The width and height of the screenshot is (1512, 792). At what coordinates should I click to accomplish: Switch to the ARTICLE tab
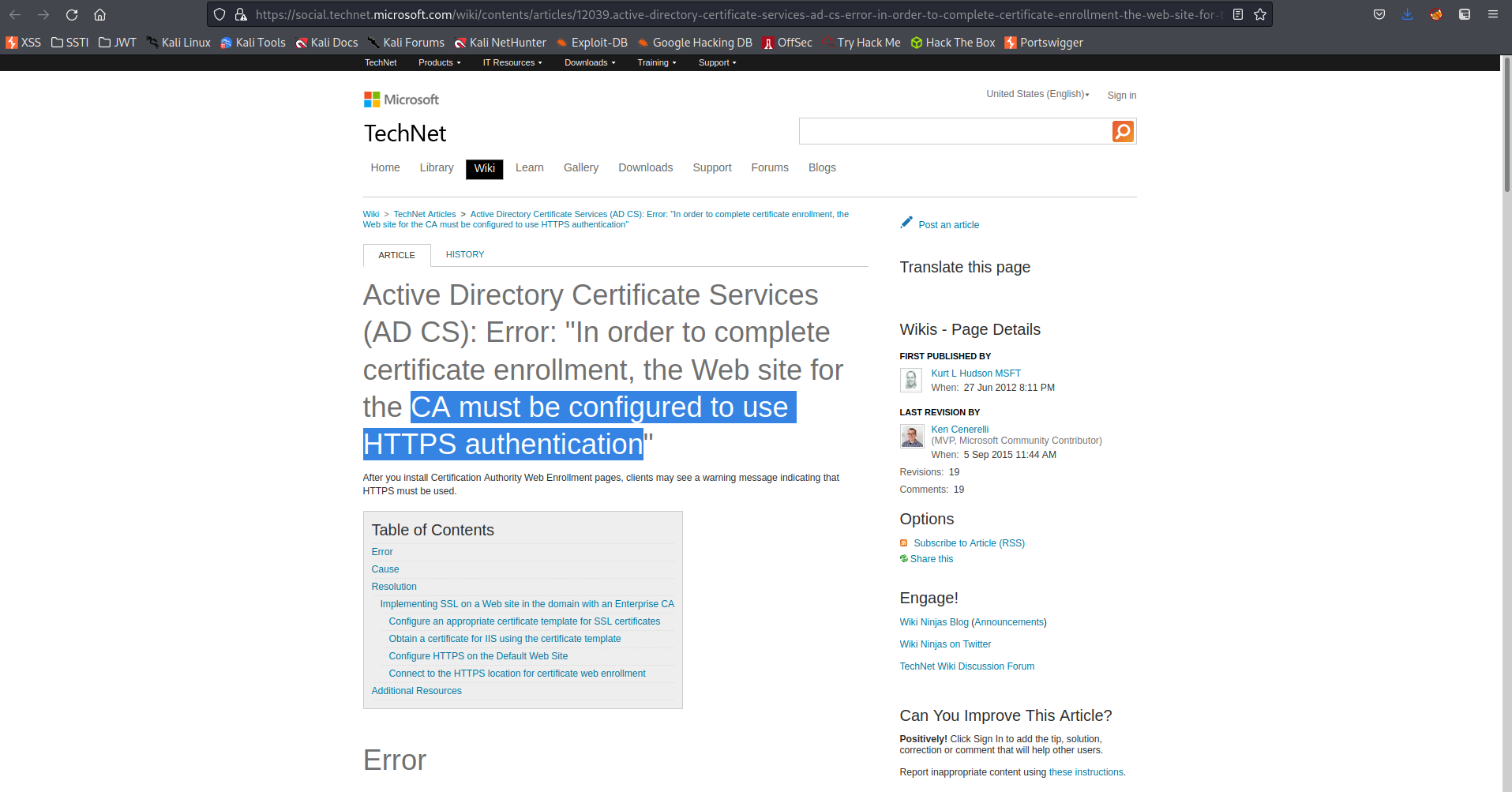397,255
